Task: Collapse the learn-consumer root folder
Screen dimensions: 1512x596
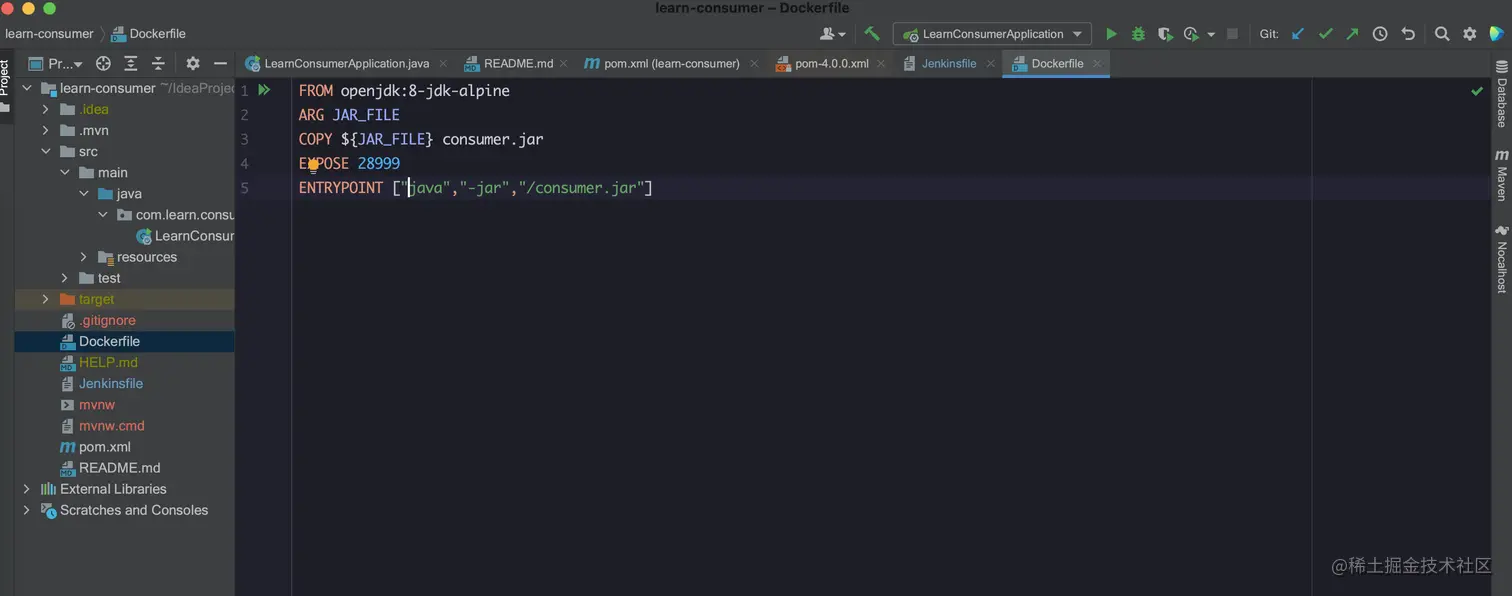Action: coord(27,88)
